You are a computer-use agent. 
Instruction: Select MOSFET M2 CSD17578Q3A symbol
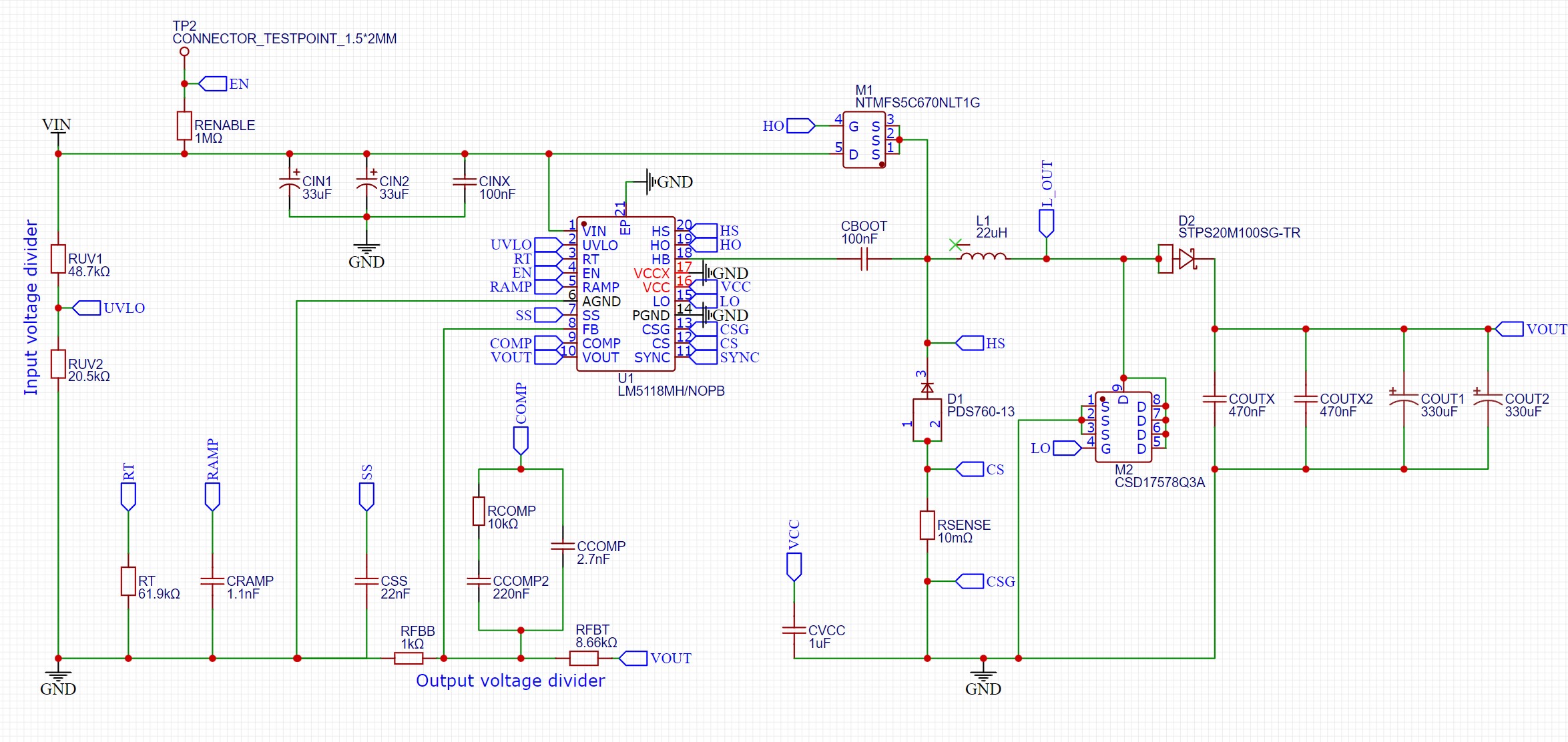[x=1123, y=427]
